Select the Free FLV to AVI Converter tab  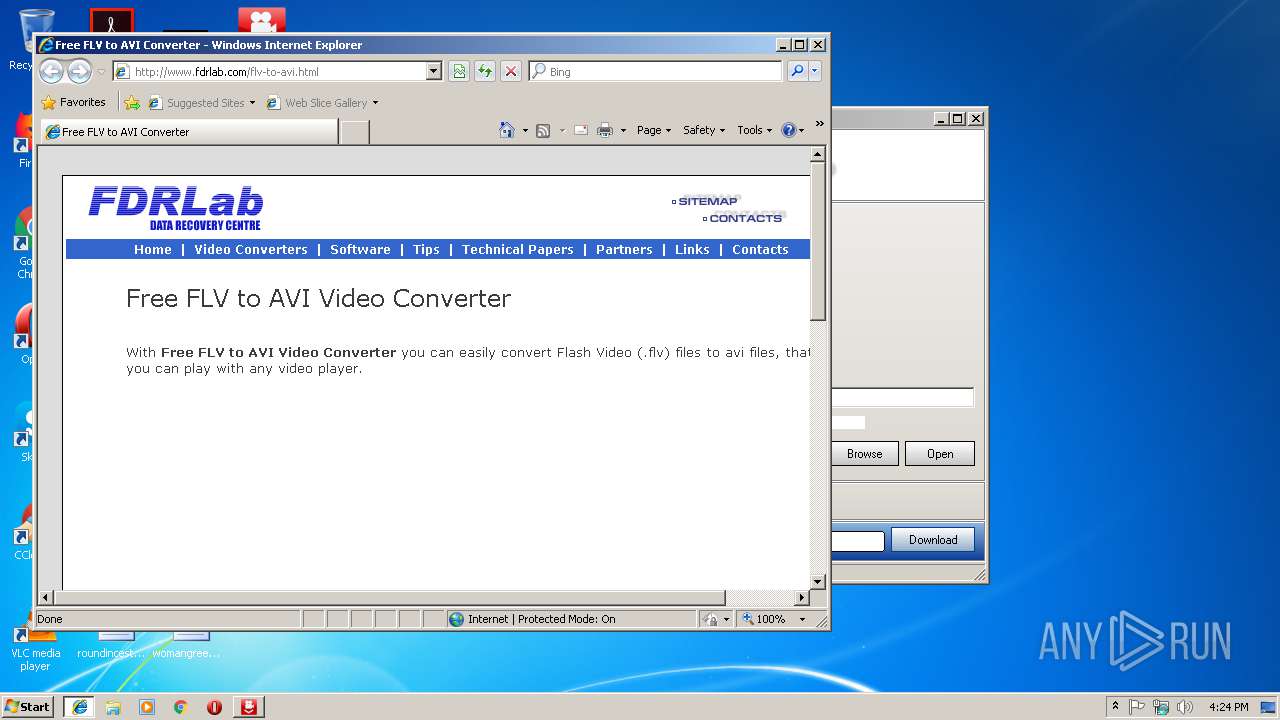click(x=189, y=132)
